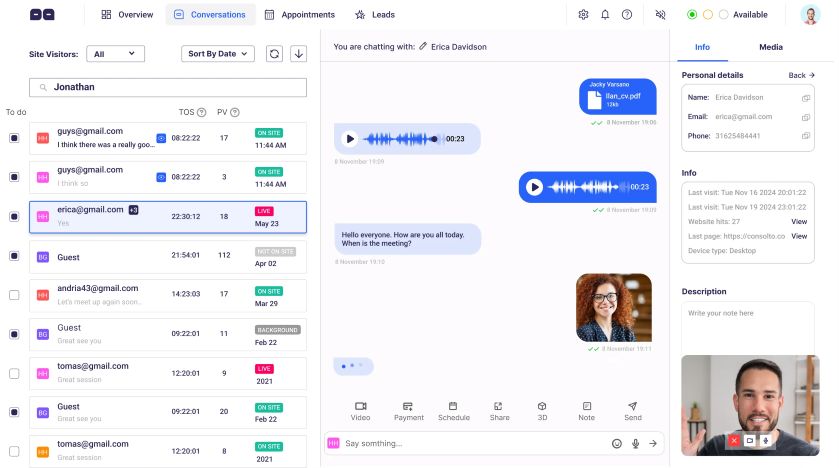
Task: Toggle to-do checkbox for second guys@gmail.com row
Action: coord(14,177)
